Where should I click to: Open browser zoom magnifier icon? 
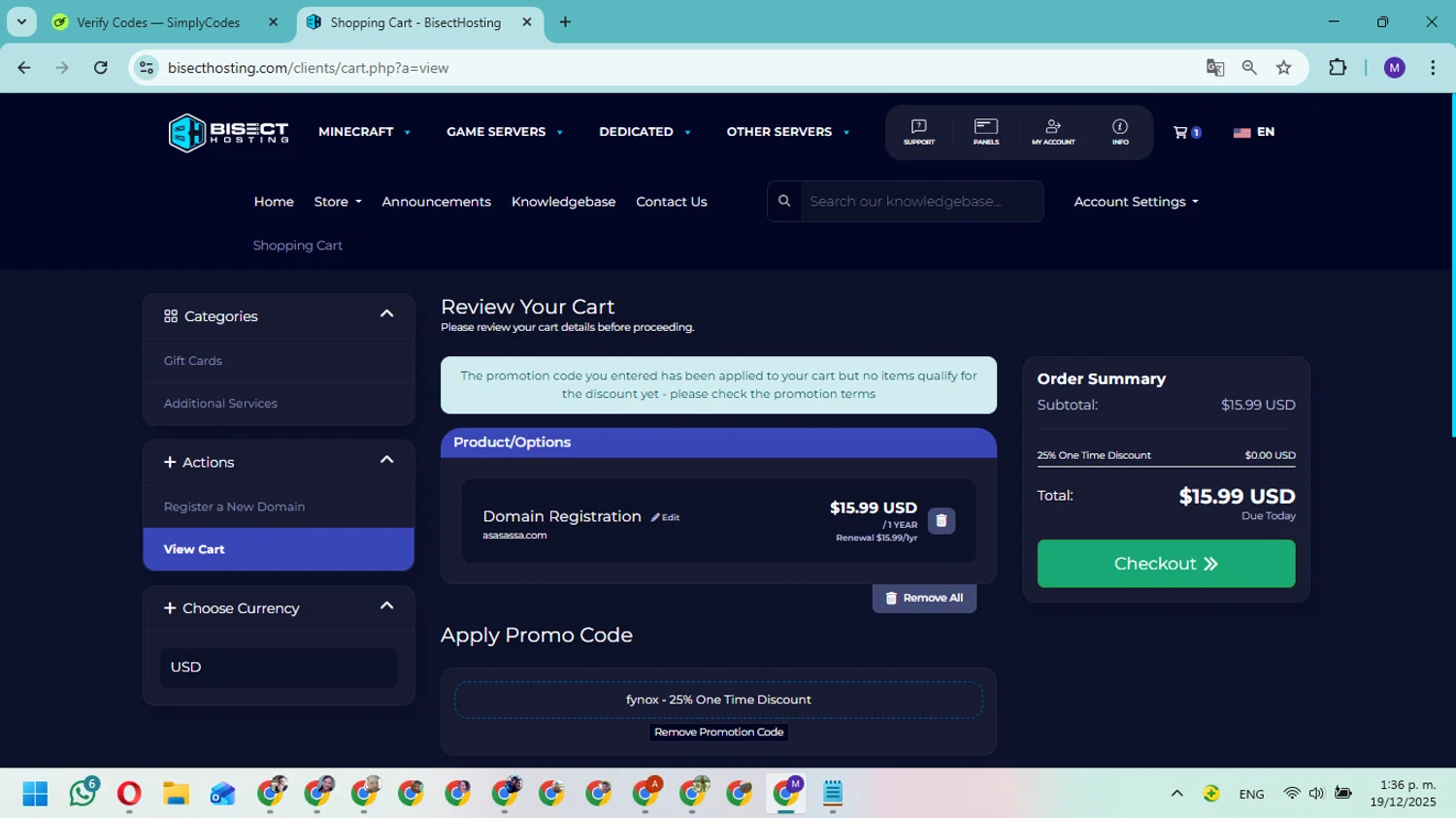1249,68
